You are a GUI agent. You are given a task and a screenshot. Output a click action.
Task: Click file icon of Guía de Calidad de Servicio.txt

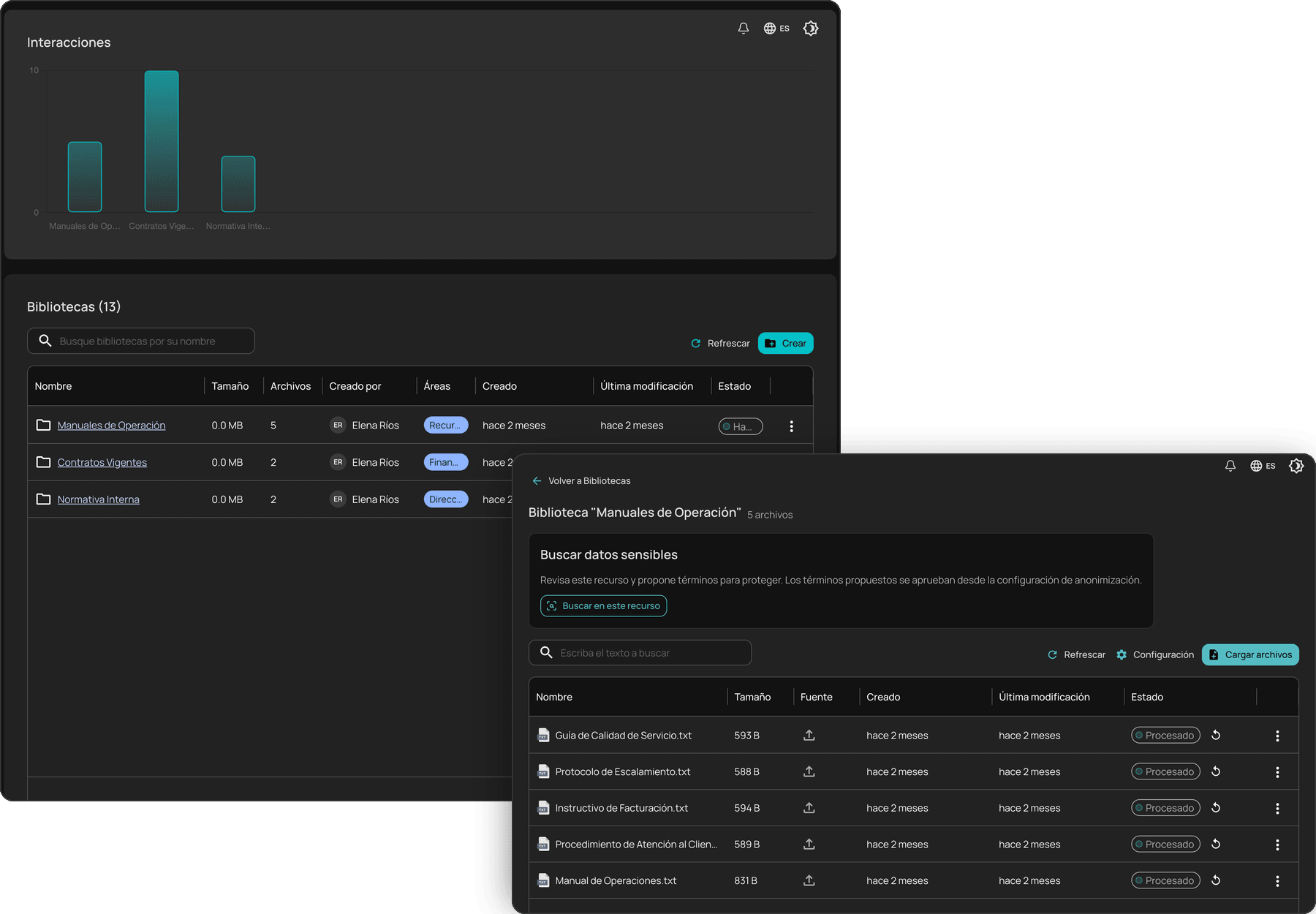(543, 736)
